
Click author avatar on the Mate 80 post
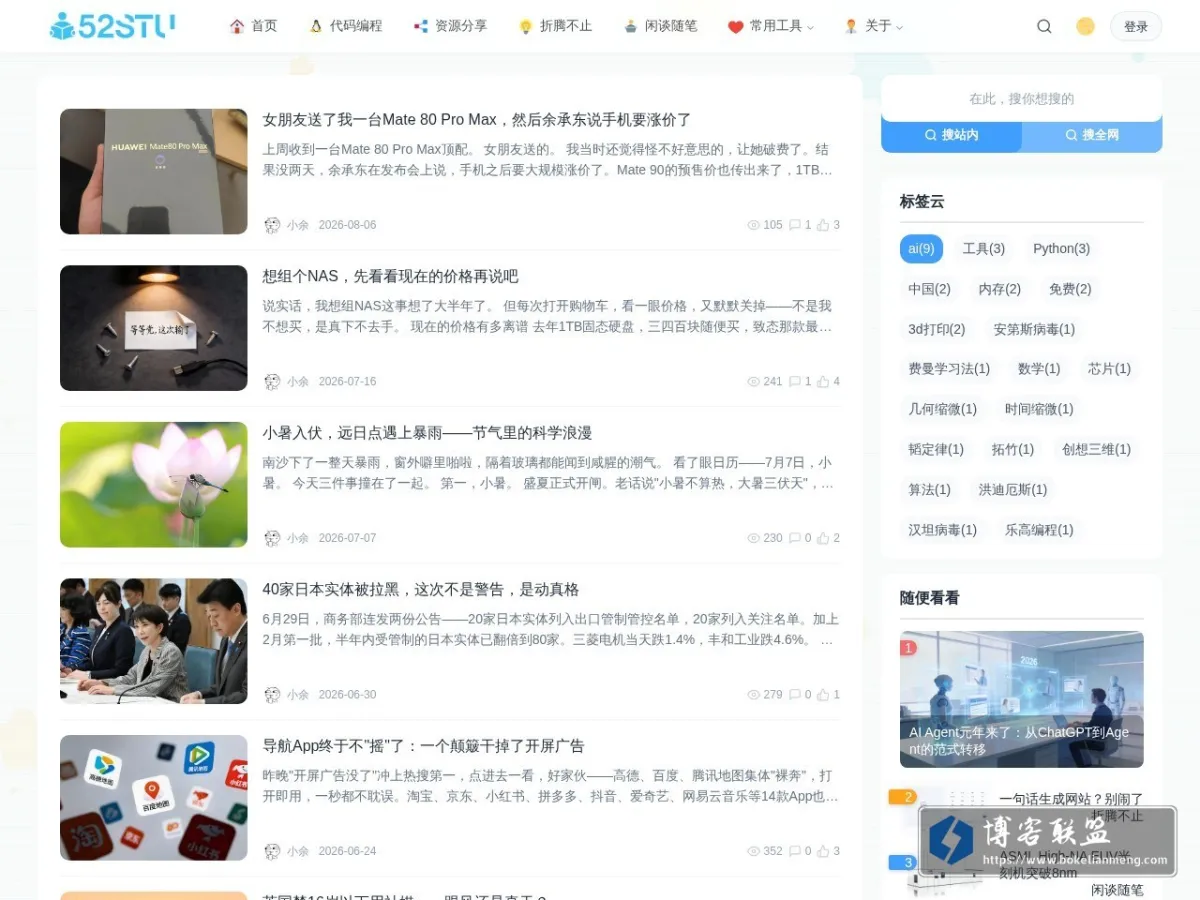point(272,225)
